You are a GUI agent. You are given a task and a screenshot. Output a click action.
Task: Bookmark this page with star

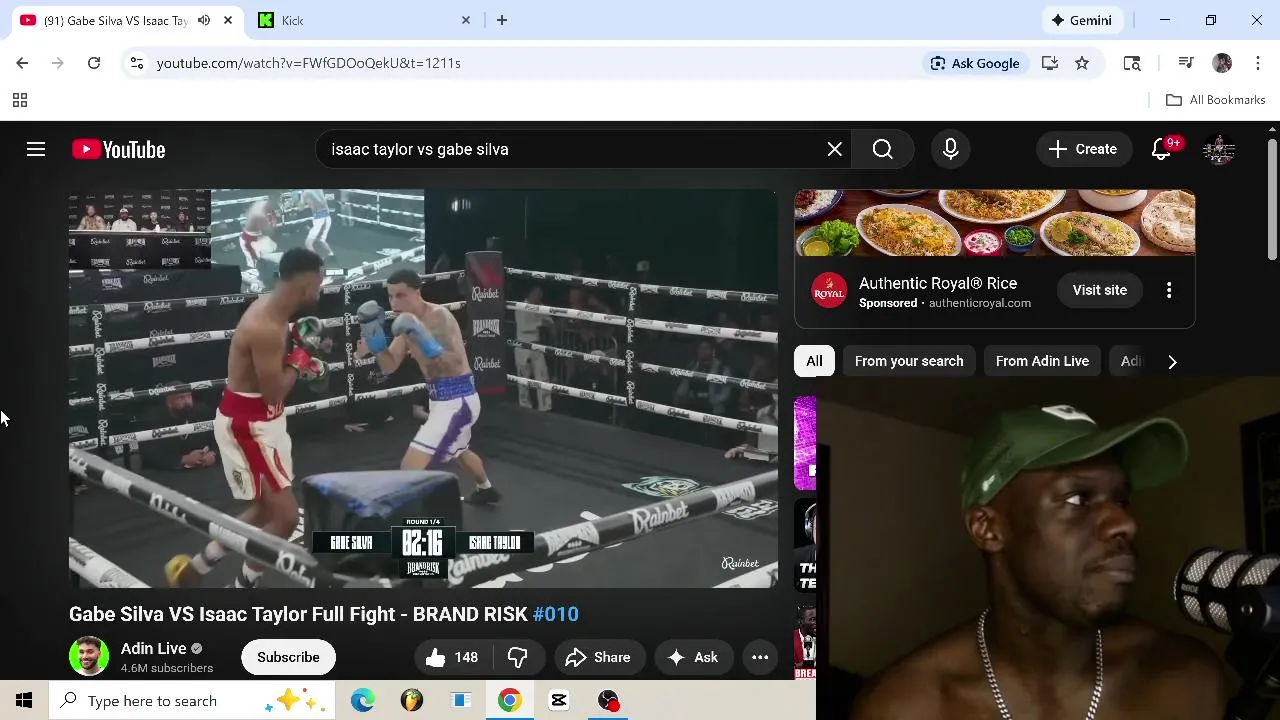click(1082, 63)
